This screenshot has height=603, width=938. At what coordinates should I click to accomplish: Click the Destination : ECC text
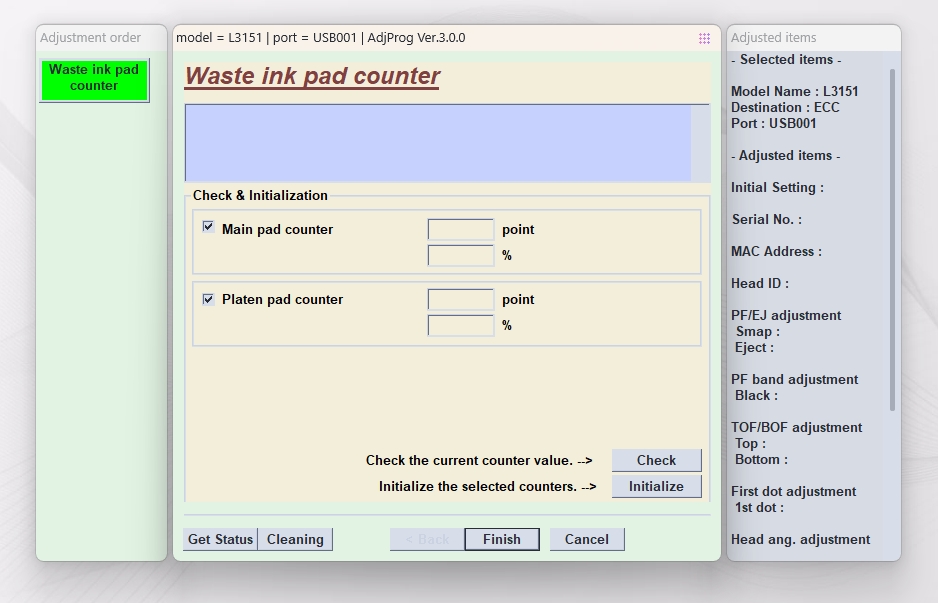785,108
